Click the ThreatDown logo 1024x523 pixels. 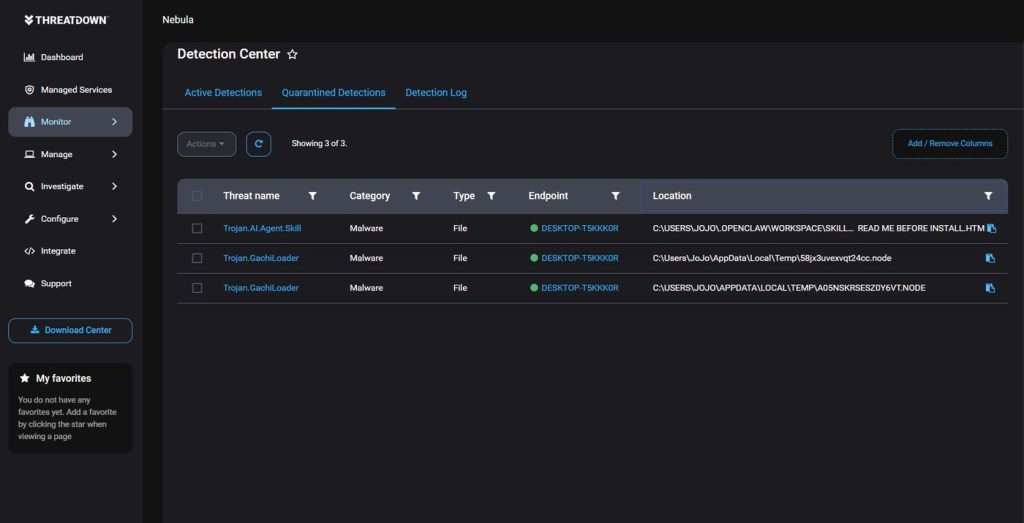(x=66, y=20)
